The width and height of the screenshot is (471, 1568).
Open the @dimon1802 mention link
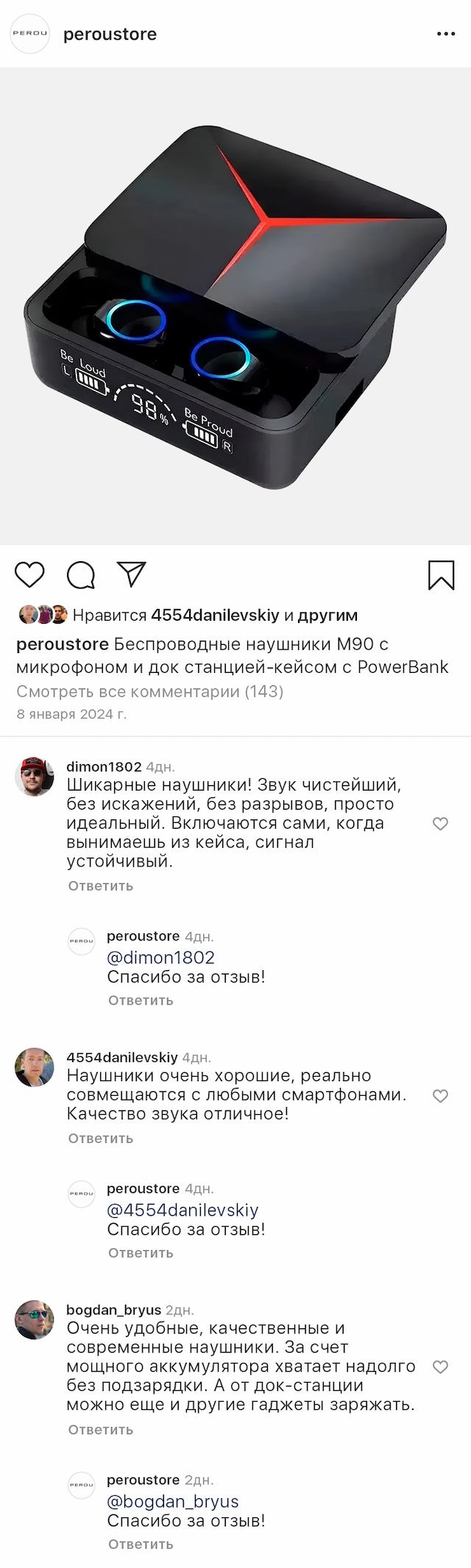pyautogui.click(x=160, y=958)
